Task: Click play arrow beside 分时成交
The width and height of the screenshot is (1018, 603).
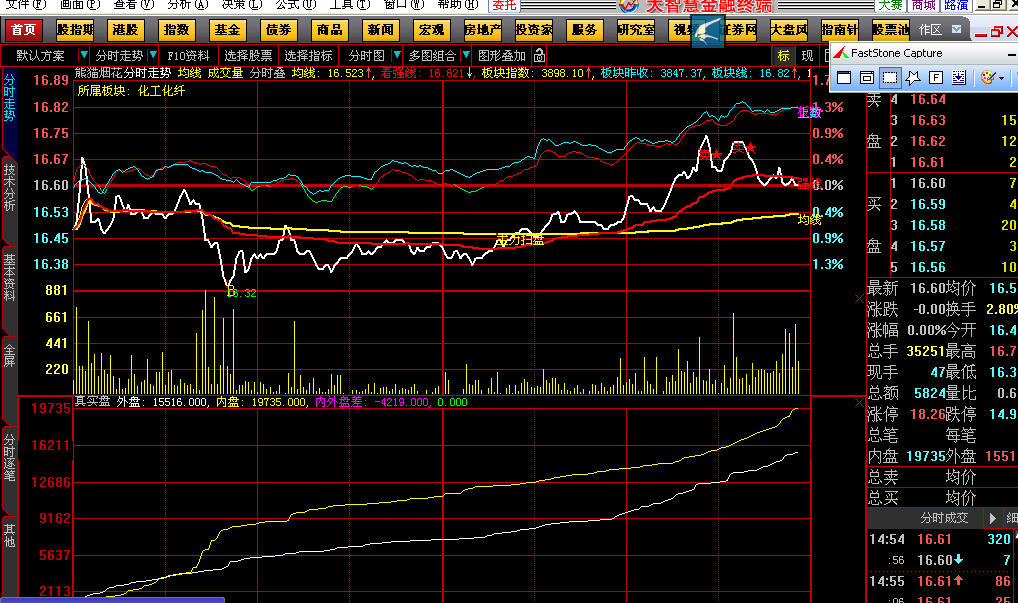Action: 992,518
